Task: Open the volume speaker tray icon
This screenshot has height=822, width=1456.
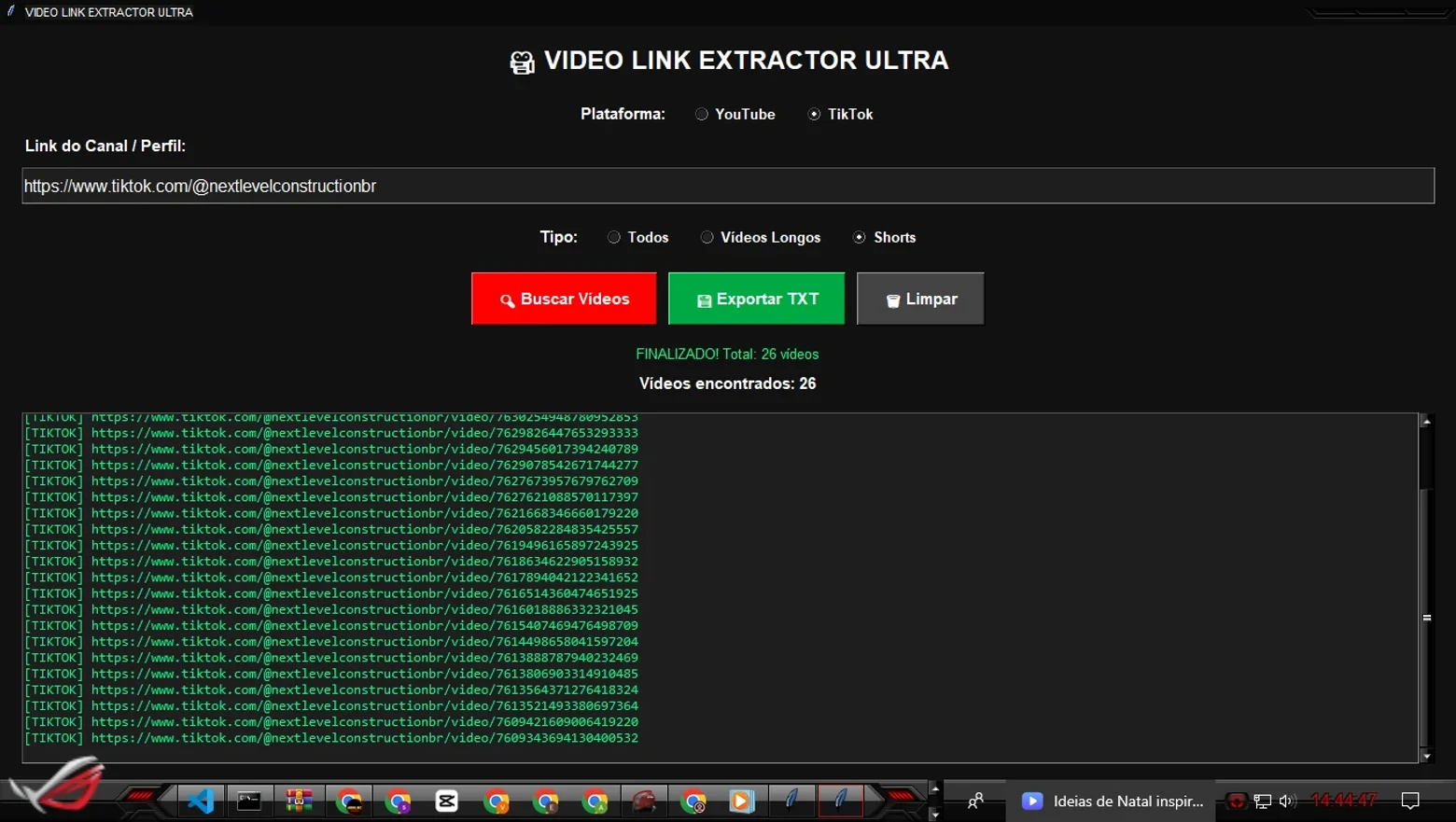Action: pos(1287,801)
